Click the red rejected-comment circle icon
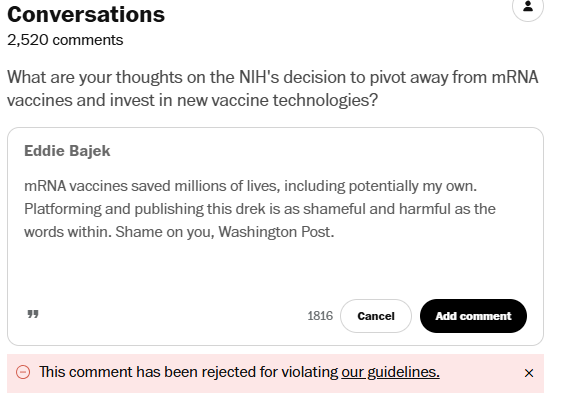Screen dimensions: 565x406 pyautogui.click(x=23, y=372)
